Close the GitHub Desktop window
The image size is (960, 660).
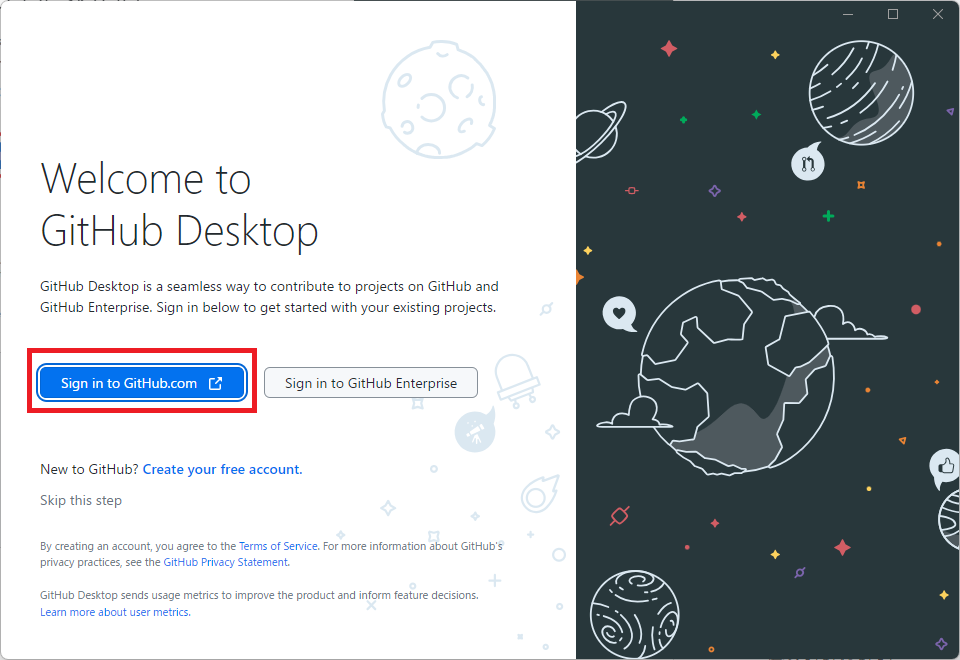(937, 14)
